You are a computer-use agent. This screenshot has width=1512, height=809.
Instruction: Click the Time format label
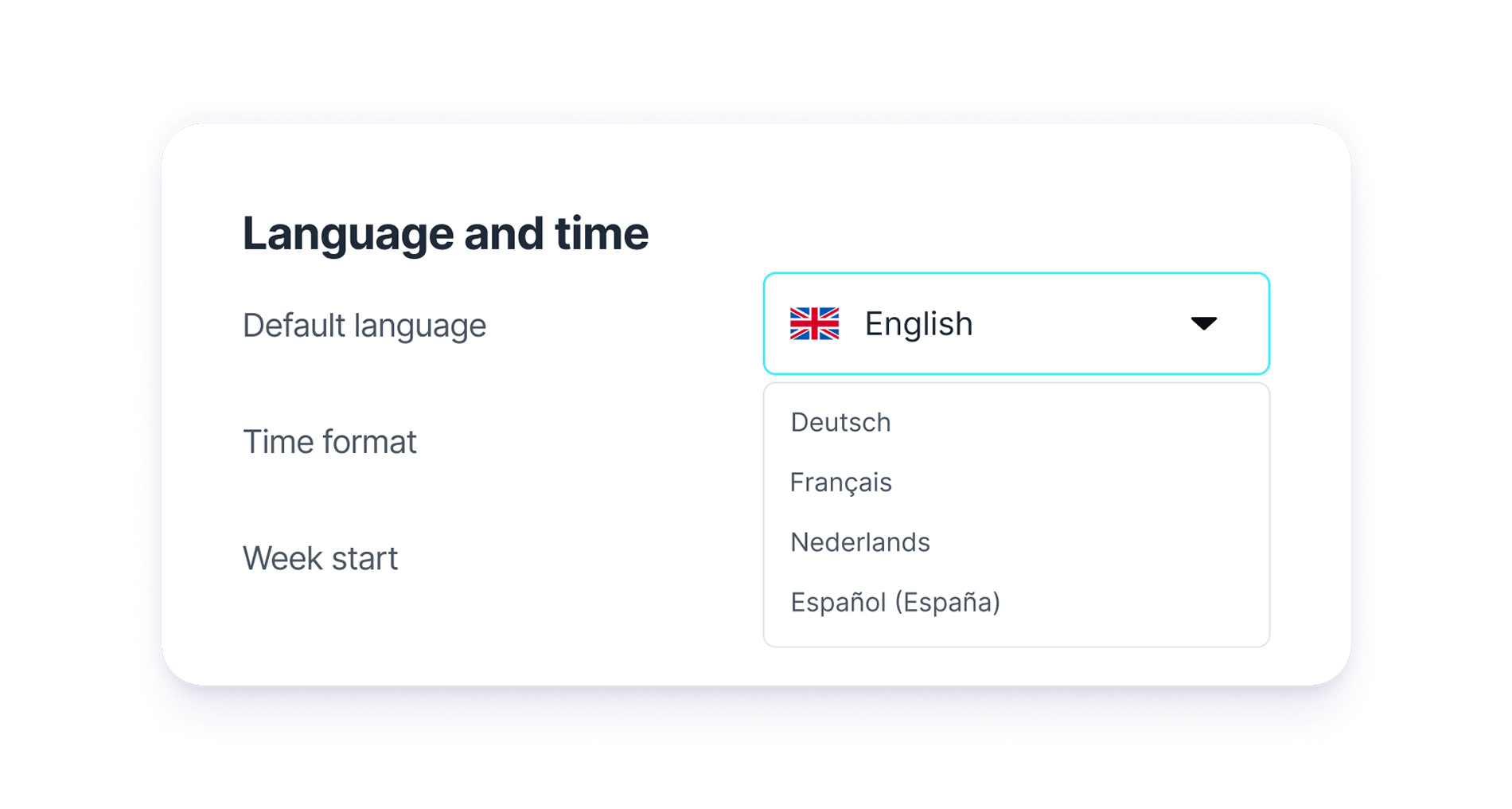[x=329, y=442]
